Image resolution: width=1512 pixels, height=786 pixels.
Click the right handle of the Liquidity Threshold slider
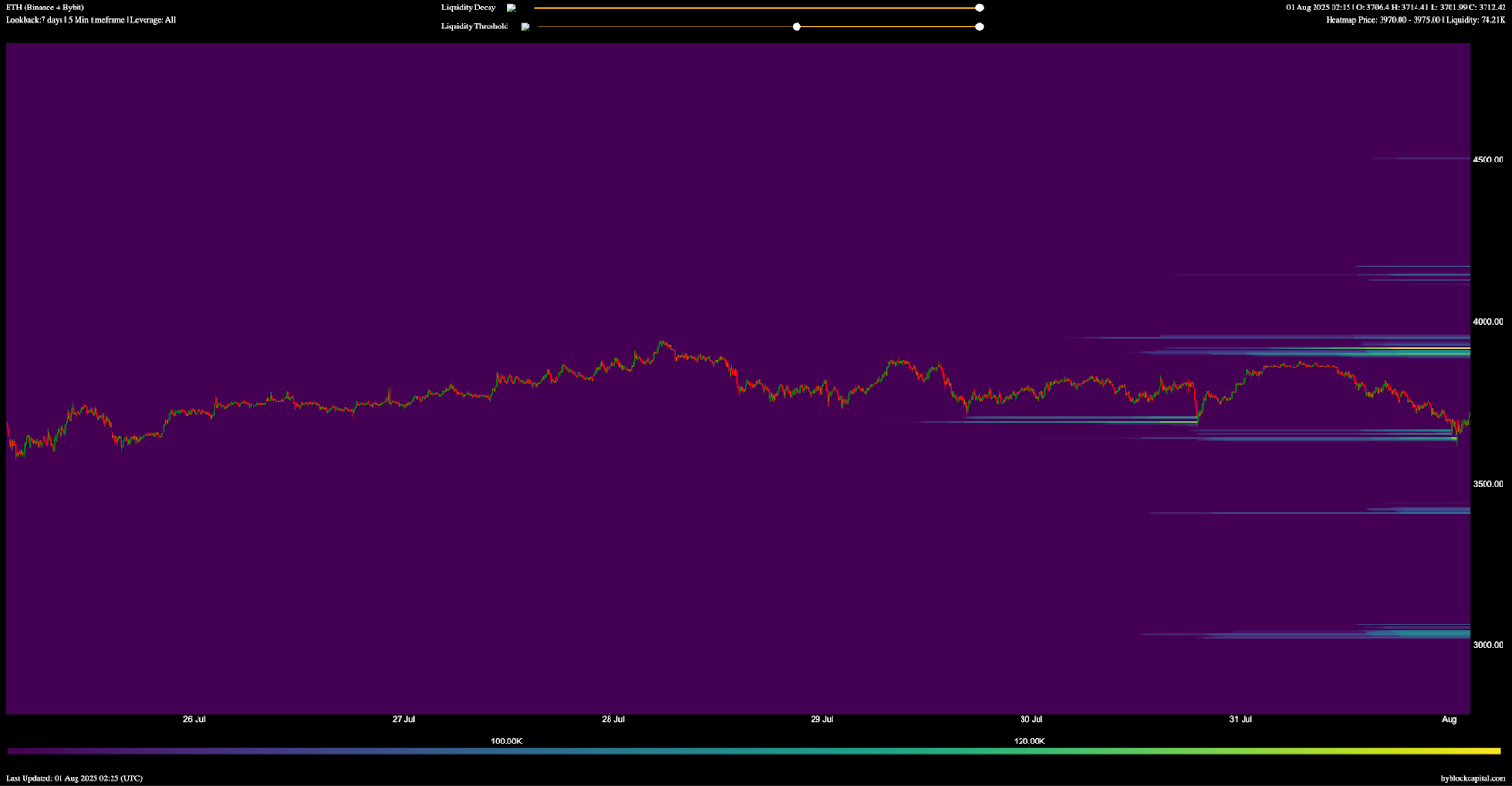(979, 26)
